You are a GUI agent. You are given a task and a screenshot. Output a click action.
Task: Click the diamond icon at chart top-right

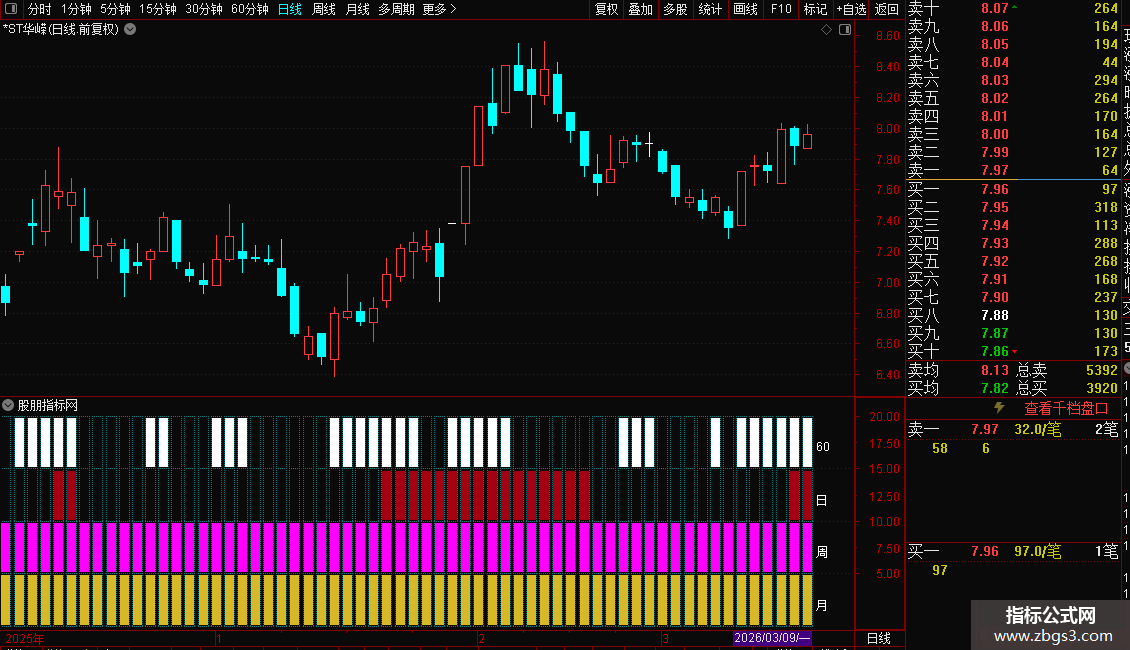coord(827,30)
